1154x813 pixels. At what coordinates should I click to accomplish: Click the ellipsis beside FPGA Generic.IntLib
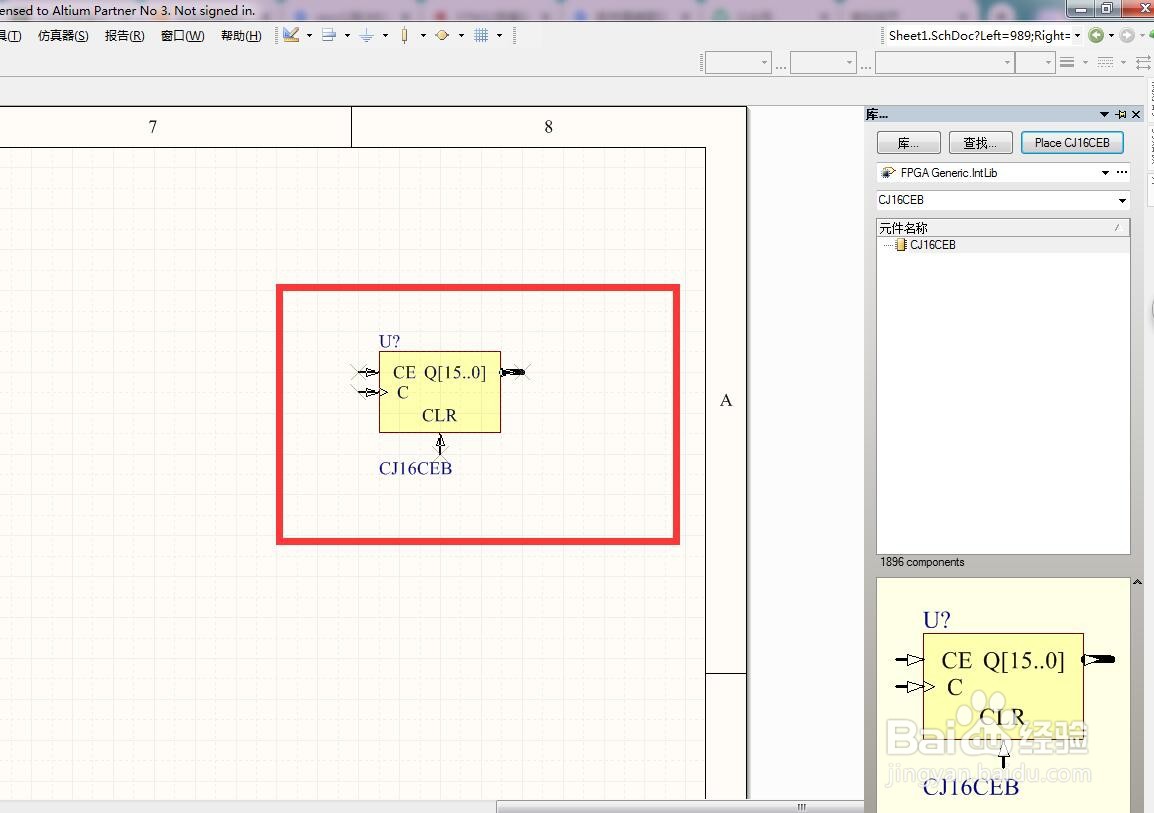1122,172
